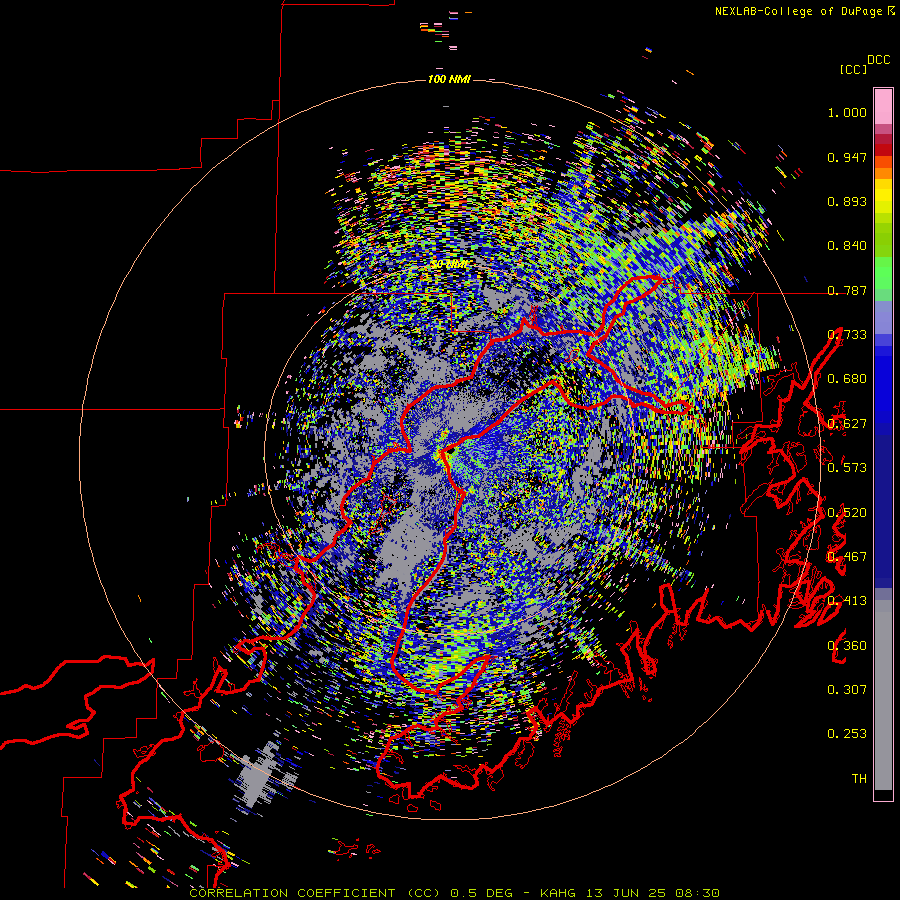Click the 100 NMI range ring label
Image resolution: width=900 pixels, height=900 pixels.
(449, 79)
